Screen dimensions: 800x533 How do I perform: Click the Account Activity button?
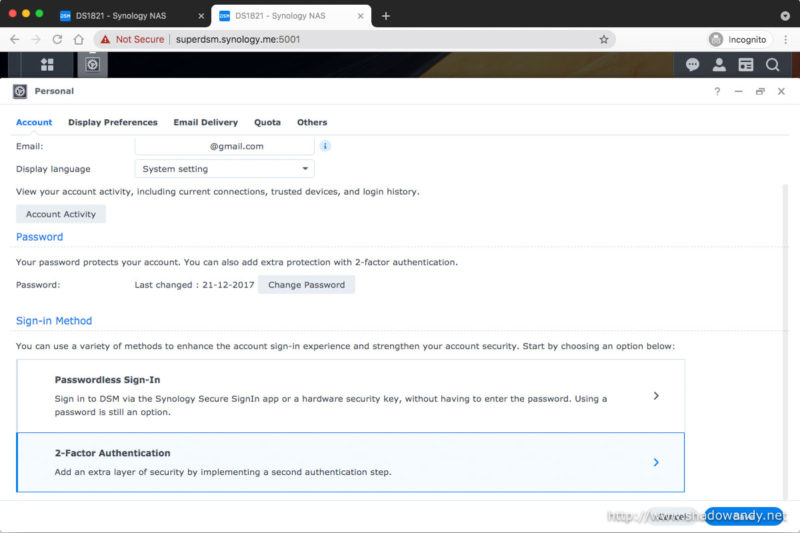[61, 214]
